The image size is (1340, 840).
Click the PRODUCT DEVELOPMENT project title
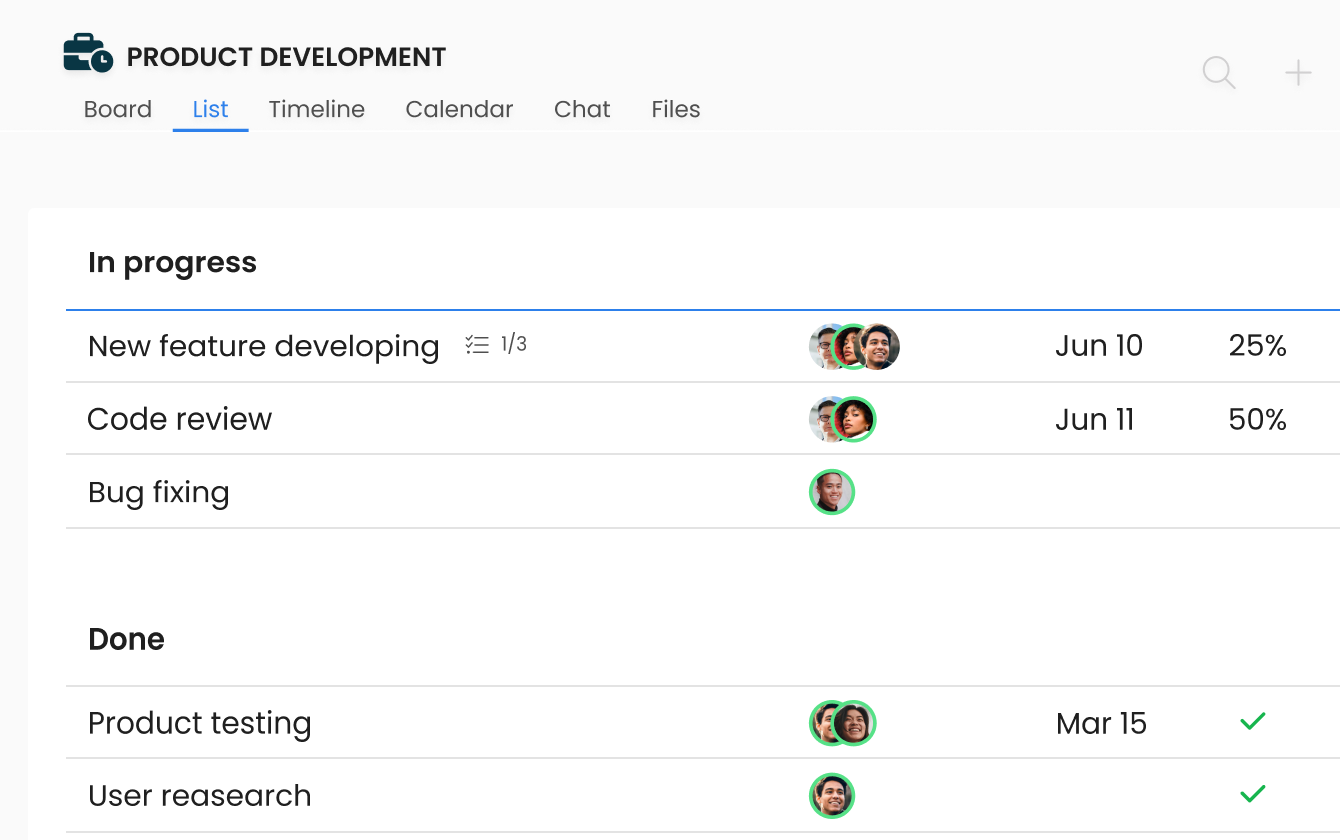point(287,58)
